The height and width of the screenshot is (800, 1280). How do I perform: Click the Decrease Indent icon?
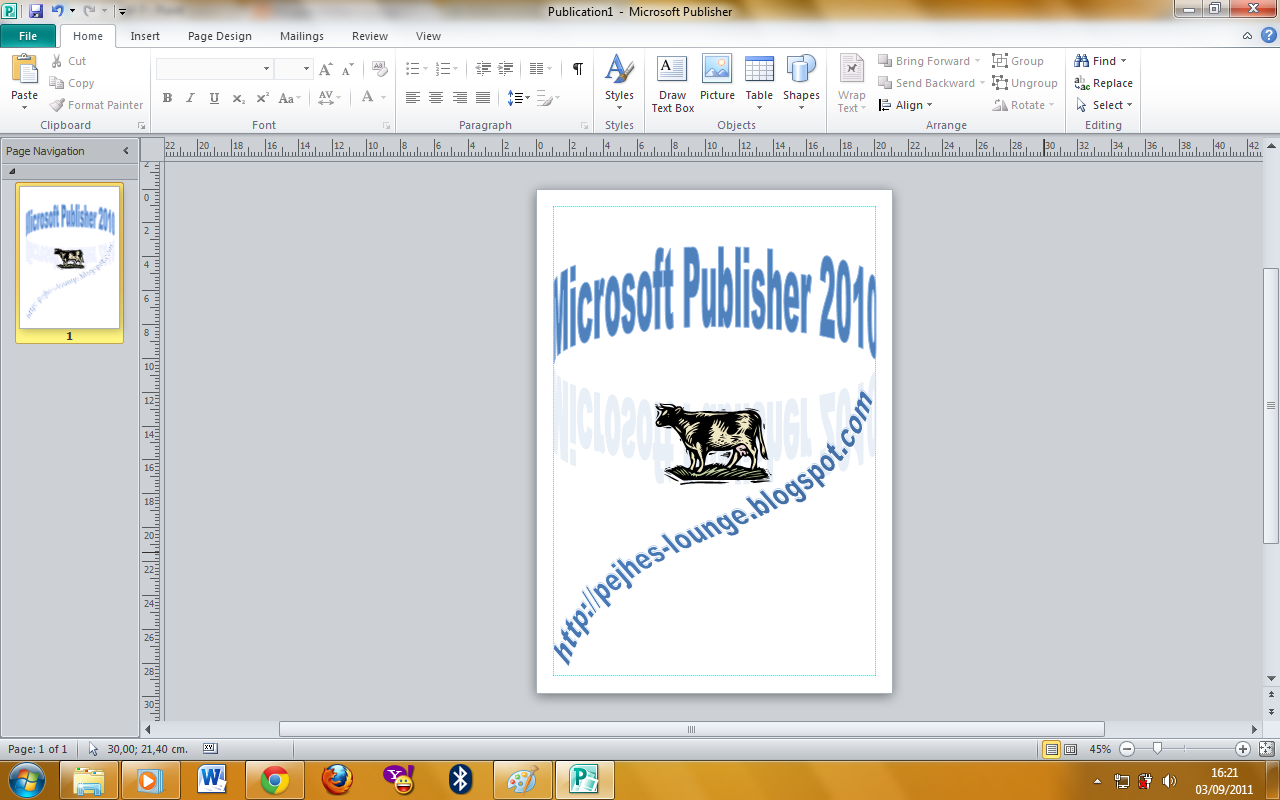(483, 69)
